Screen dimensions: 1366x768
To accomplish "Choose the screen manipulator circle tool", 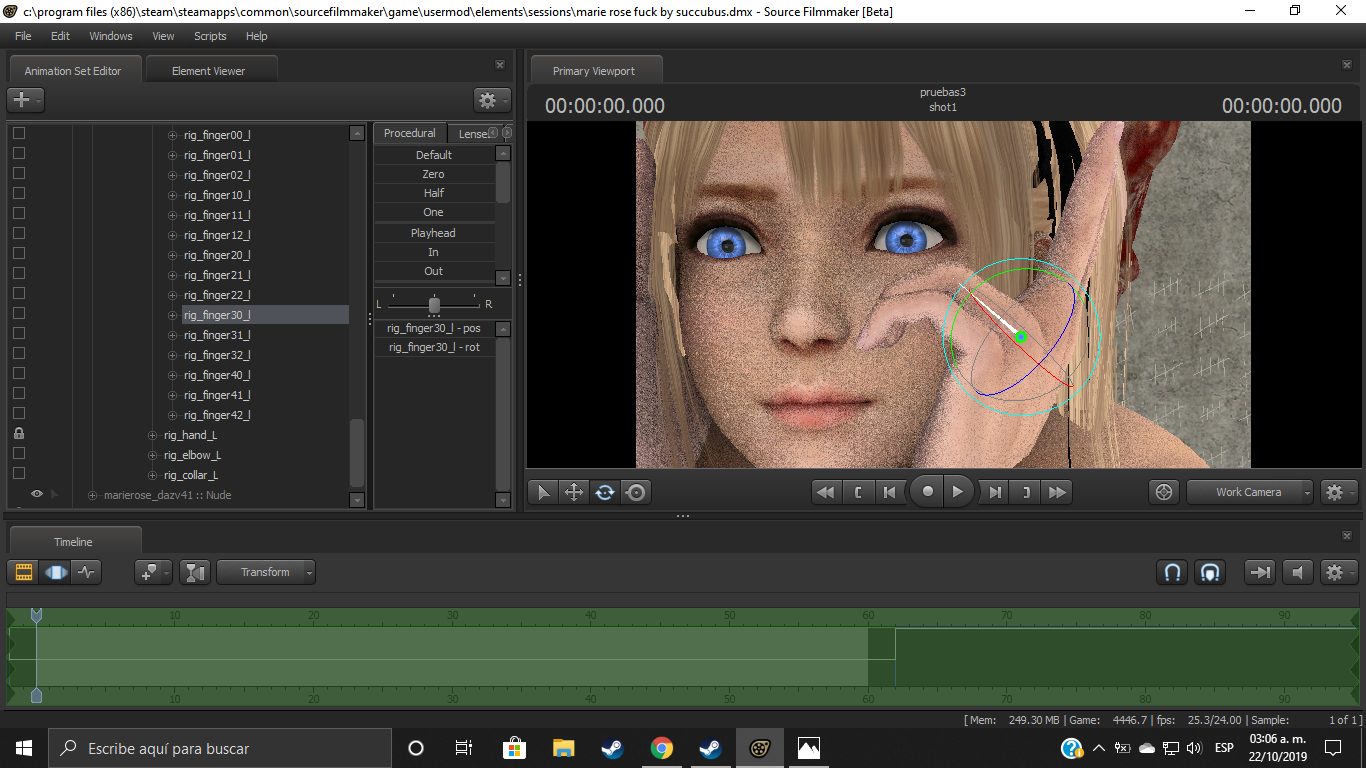I will pyautogui.click(x=635, y=492).
